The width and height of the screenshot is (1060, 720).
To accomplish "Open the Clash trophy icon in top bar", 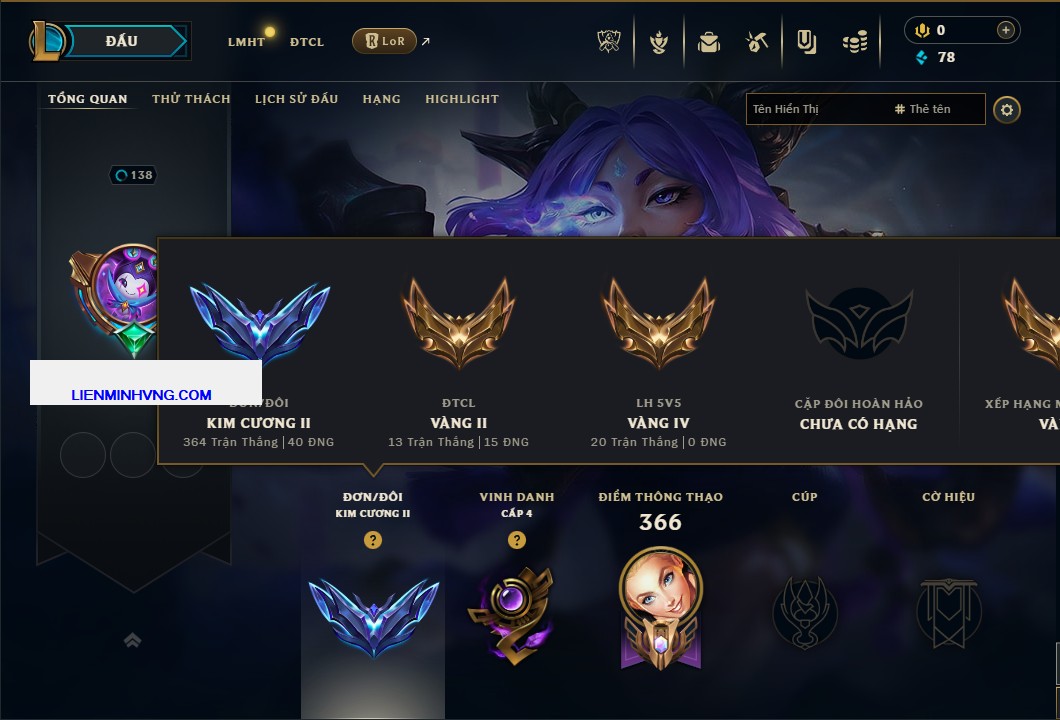I will coord(608,41).
